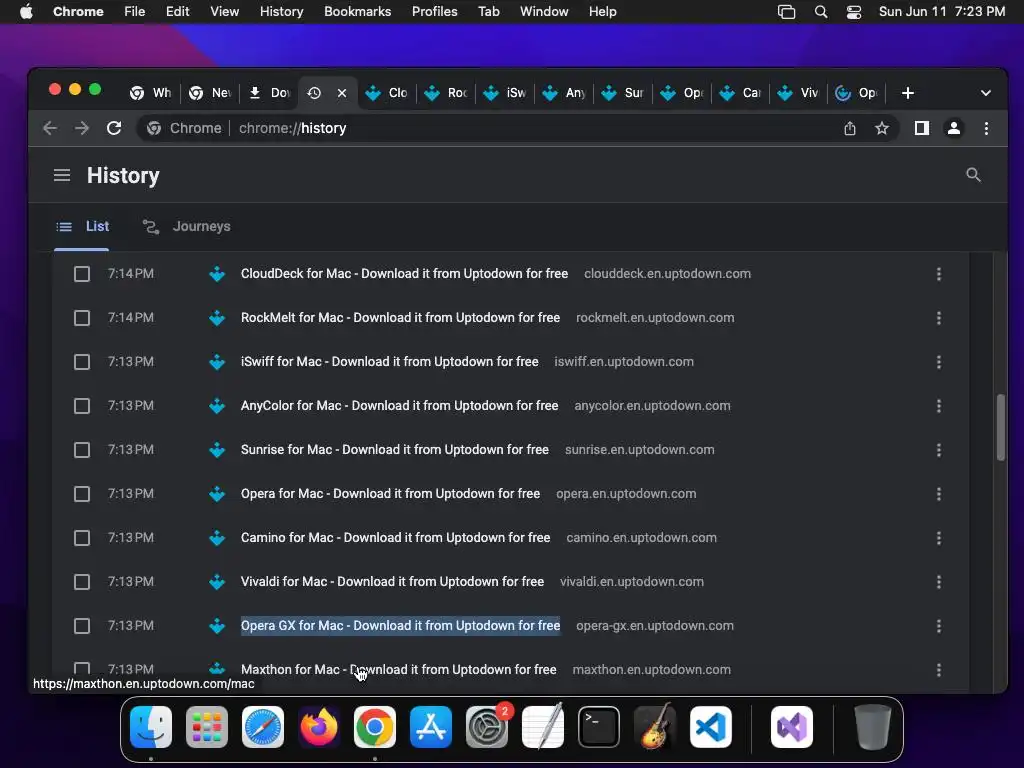
Task: Launch Safari from the Dock
Action: [x=263, y=727]
